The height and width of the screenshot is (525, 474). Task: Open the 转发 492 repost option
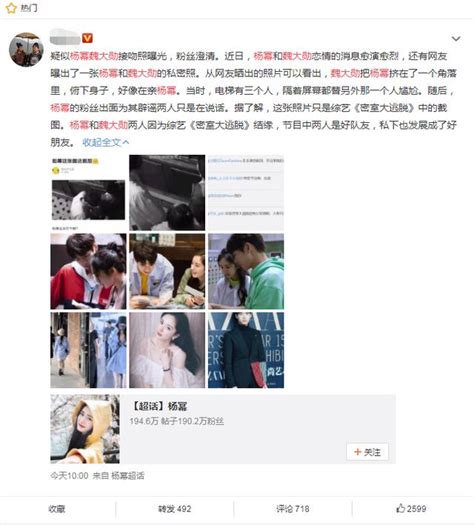[174, 509]
